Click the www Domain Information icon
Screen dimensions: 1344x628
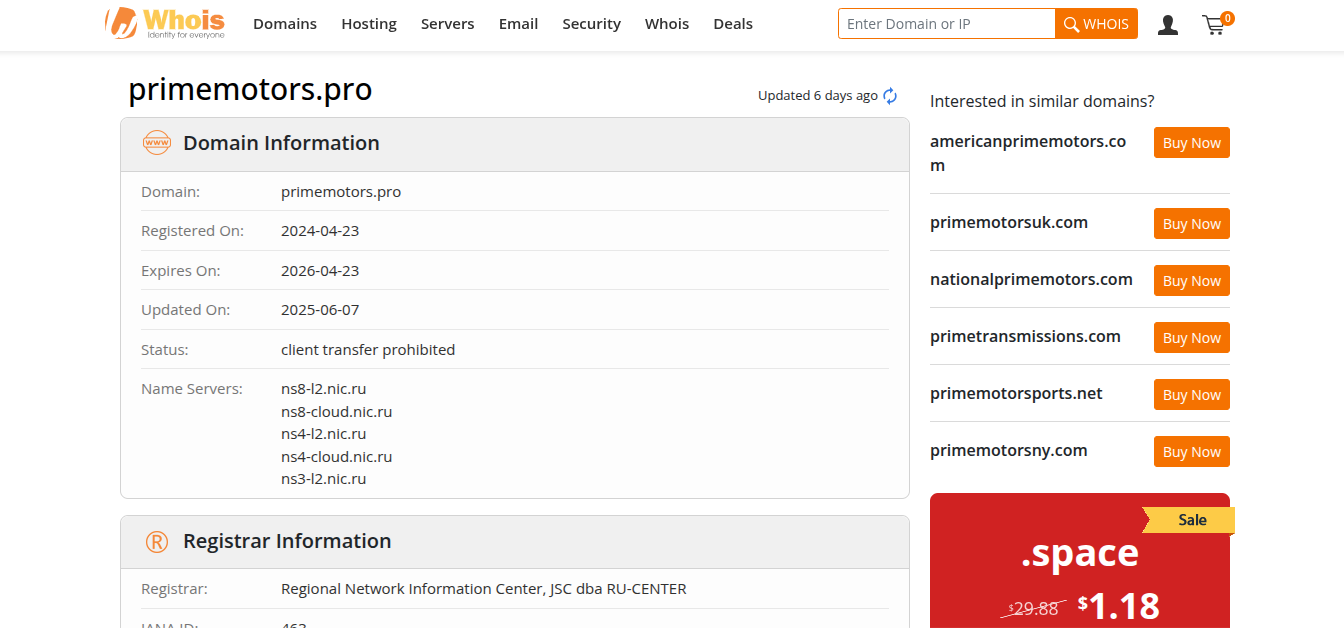[157, 143]
